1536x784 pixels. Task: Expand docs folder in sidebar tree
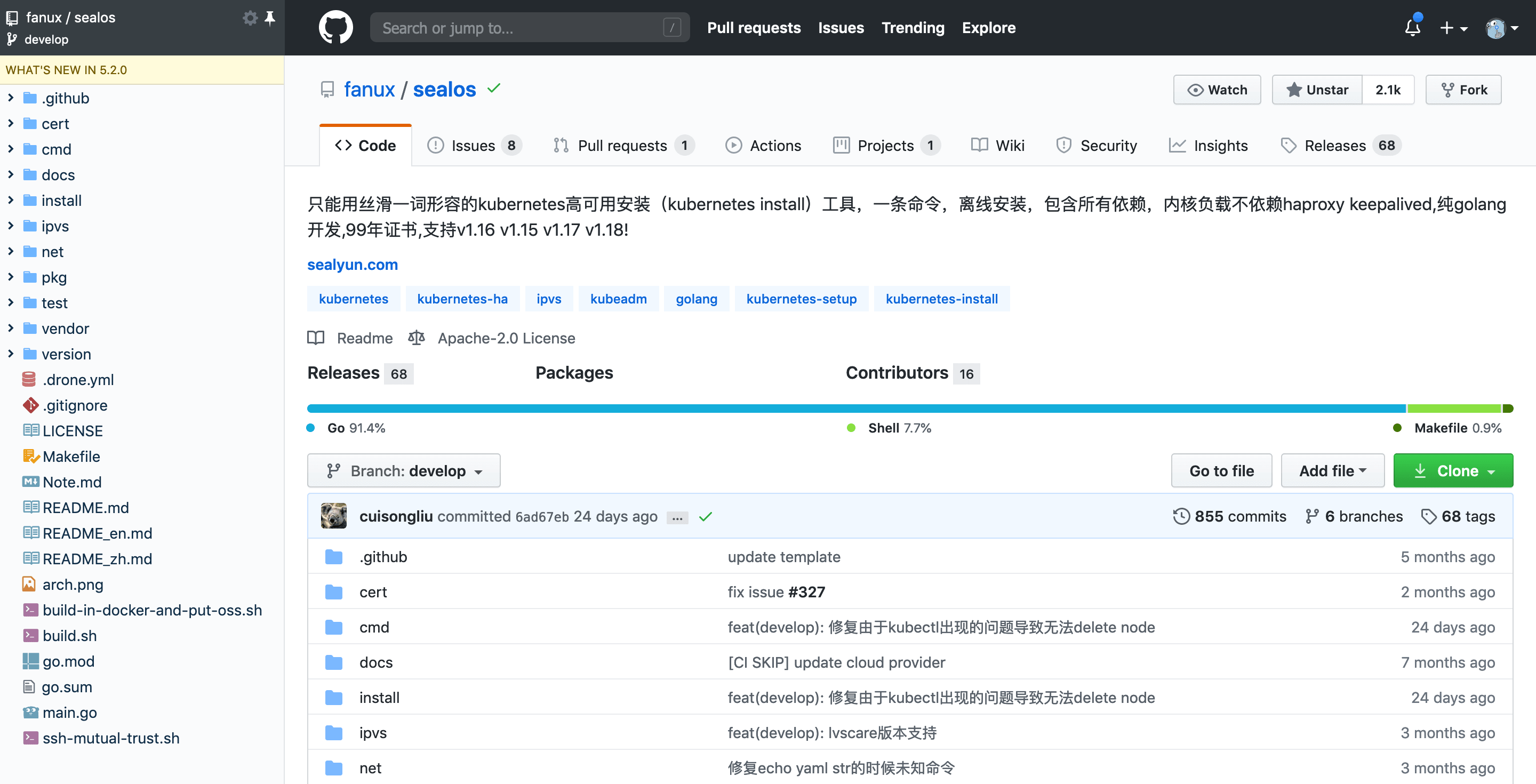click(10, 175)
